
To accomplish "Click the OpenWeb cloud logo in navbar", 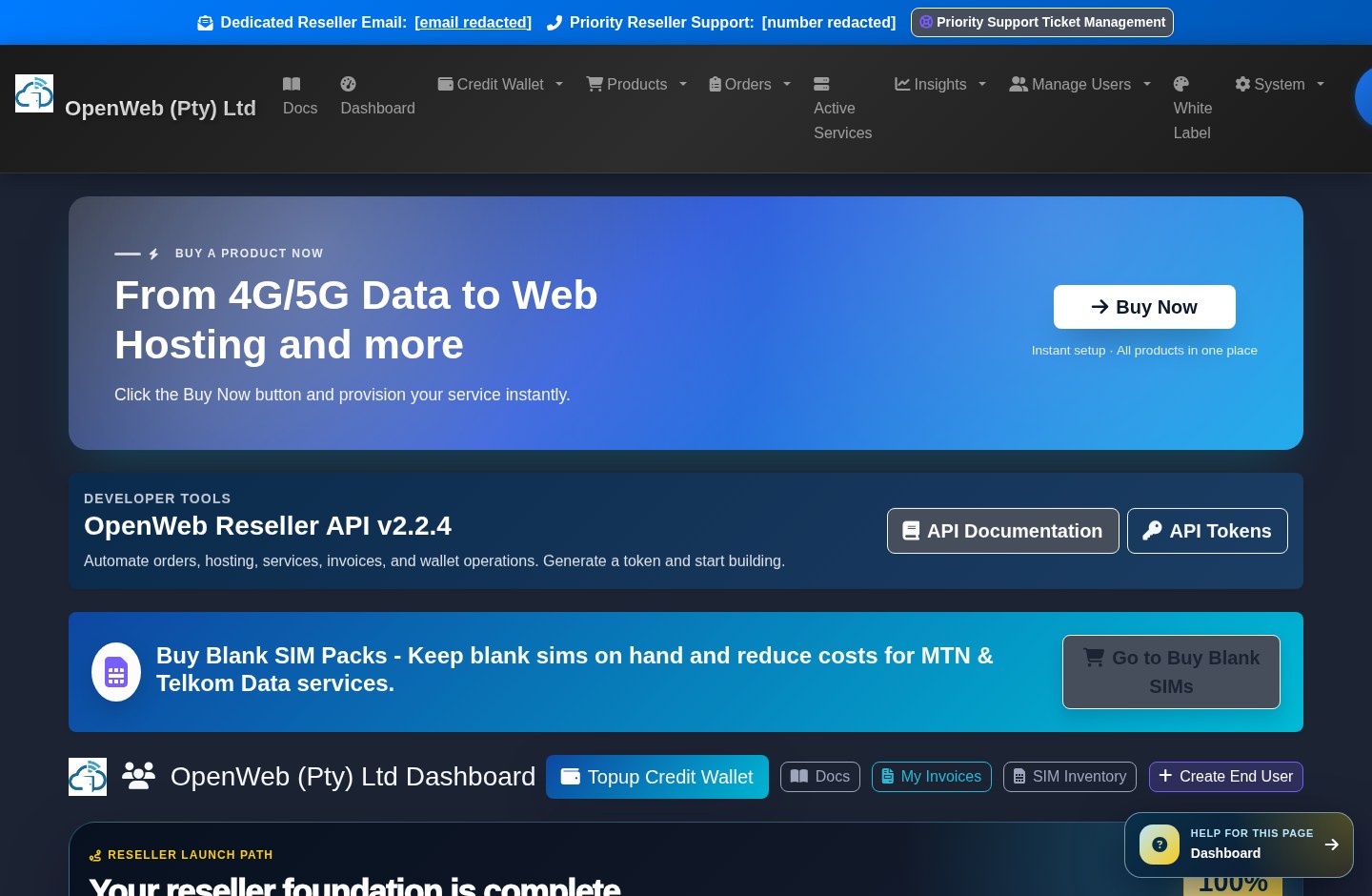I will (x=34, y=93).
